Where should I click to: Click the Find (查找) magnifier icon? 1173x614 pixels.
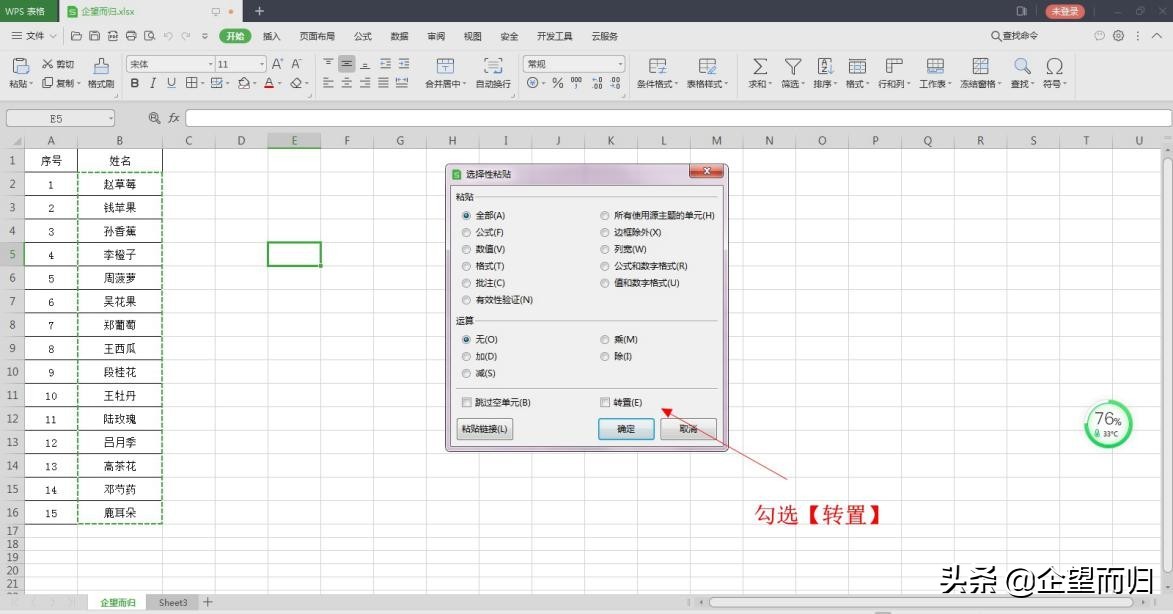(1022, 67)
